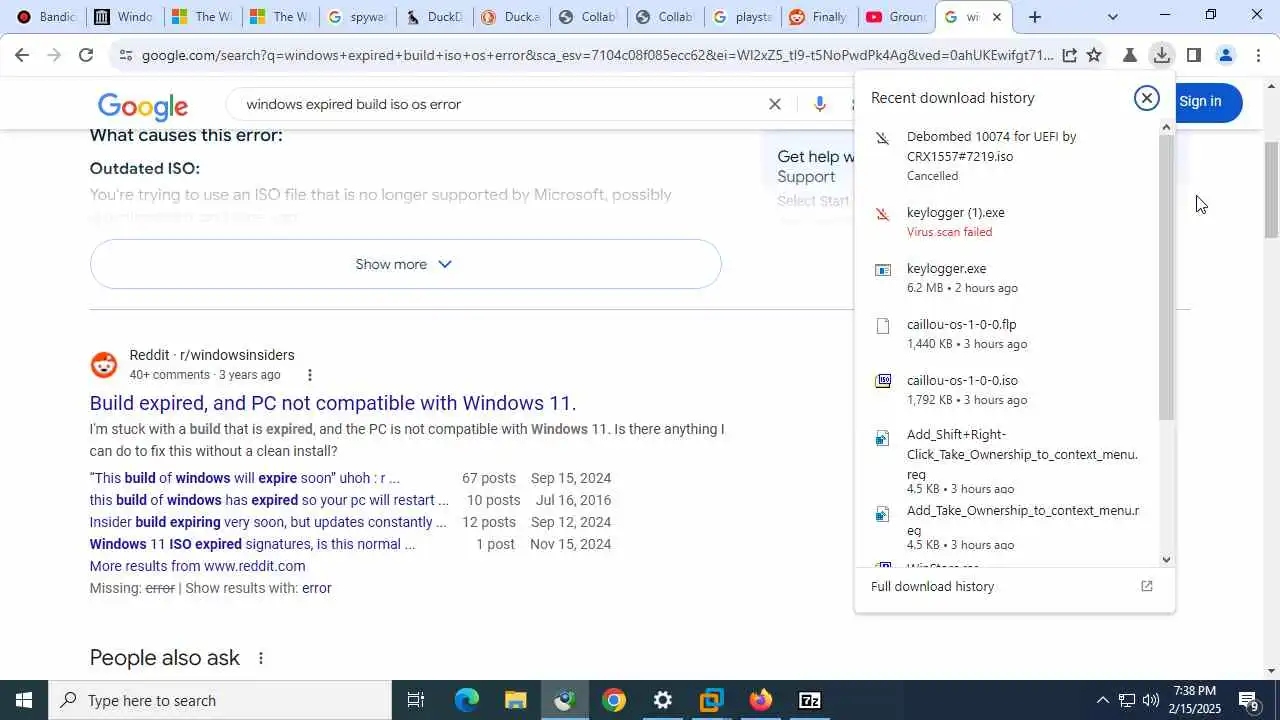Screen dimensions: 1280x720
Task: Click the Google search input field
Action: tap(500, 104)
